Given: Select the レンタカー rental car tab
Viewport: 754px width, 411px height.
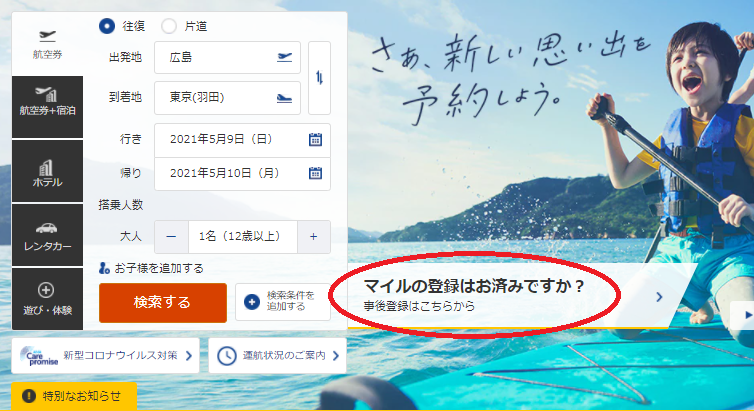Looking at the screenshot, I should (x=48, y=236).
